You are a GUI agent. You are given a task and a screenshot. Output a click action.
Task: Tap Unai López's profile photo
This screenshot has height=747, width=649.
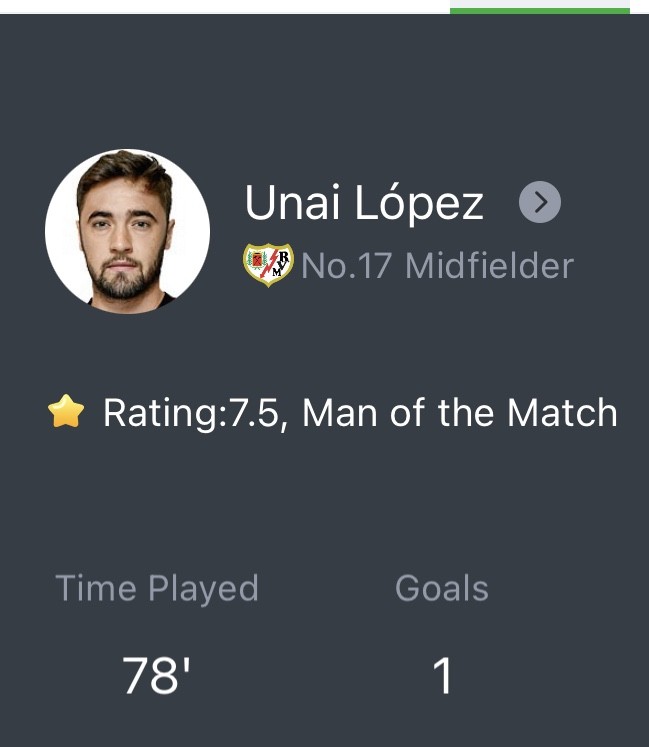[128, 231]
